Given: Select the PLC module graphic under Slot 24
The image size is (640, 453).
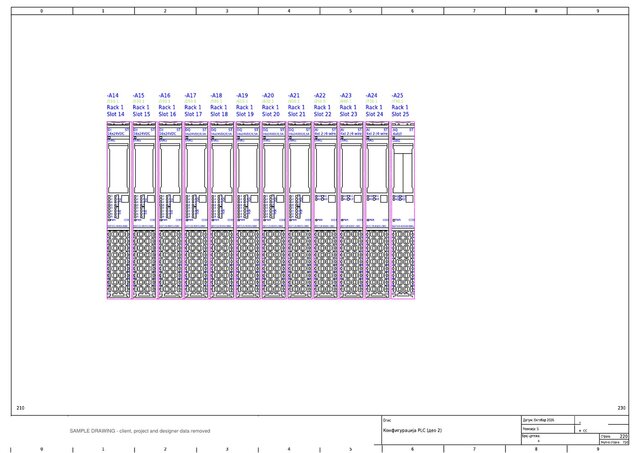Looking at the screenshot, I should coord(377,210).
